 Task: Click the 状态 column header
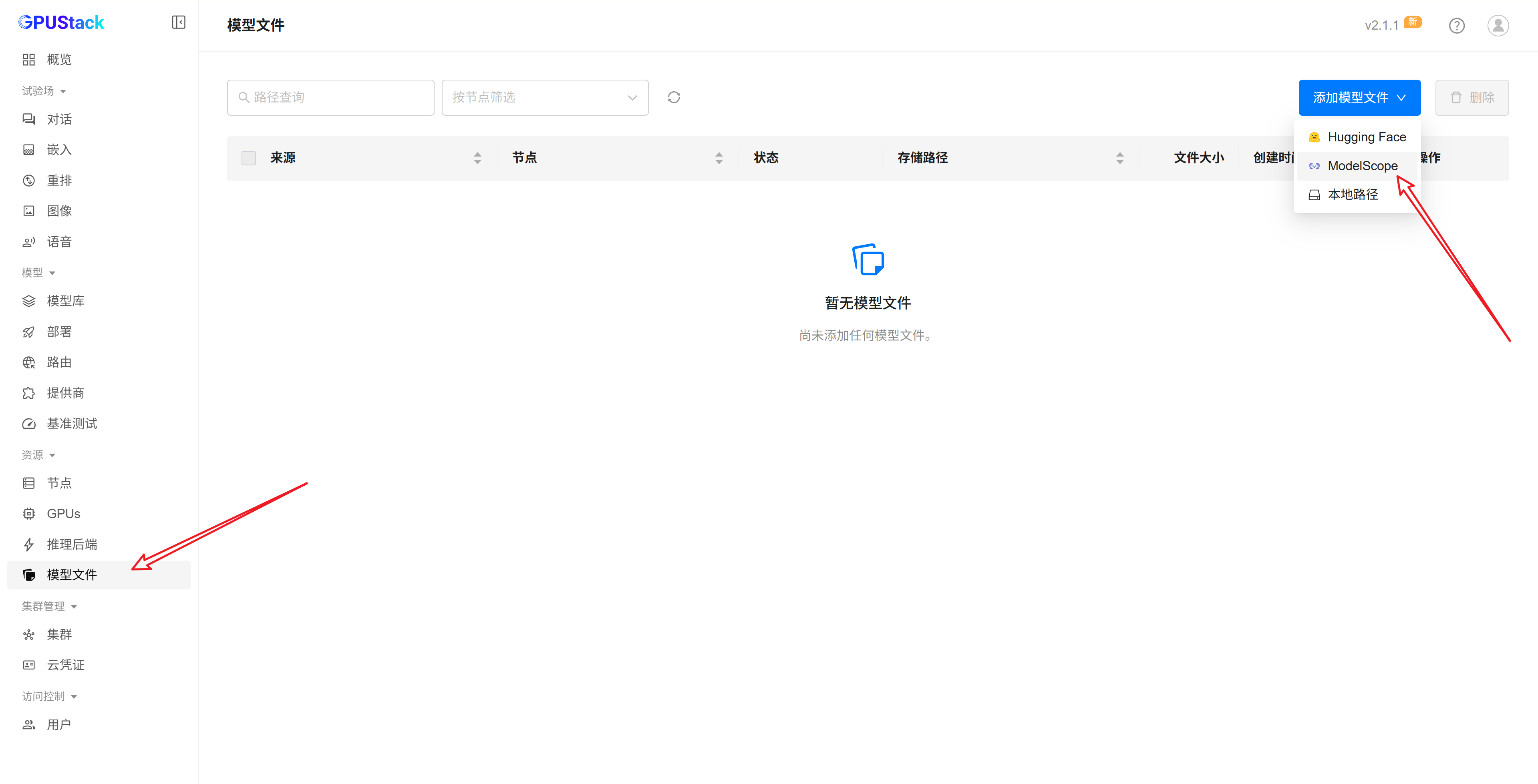(x=766, y=158)
